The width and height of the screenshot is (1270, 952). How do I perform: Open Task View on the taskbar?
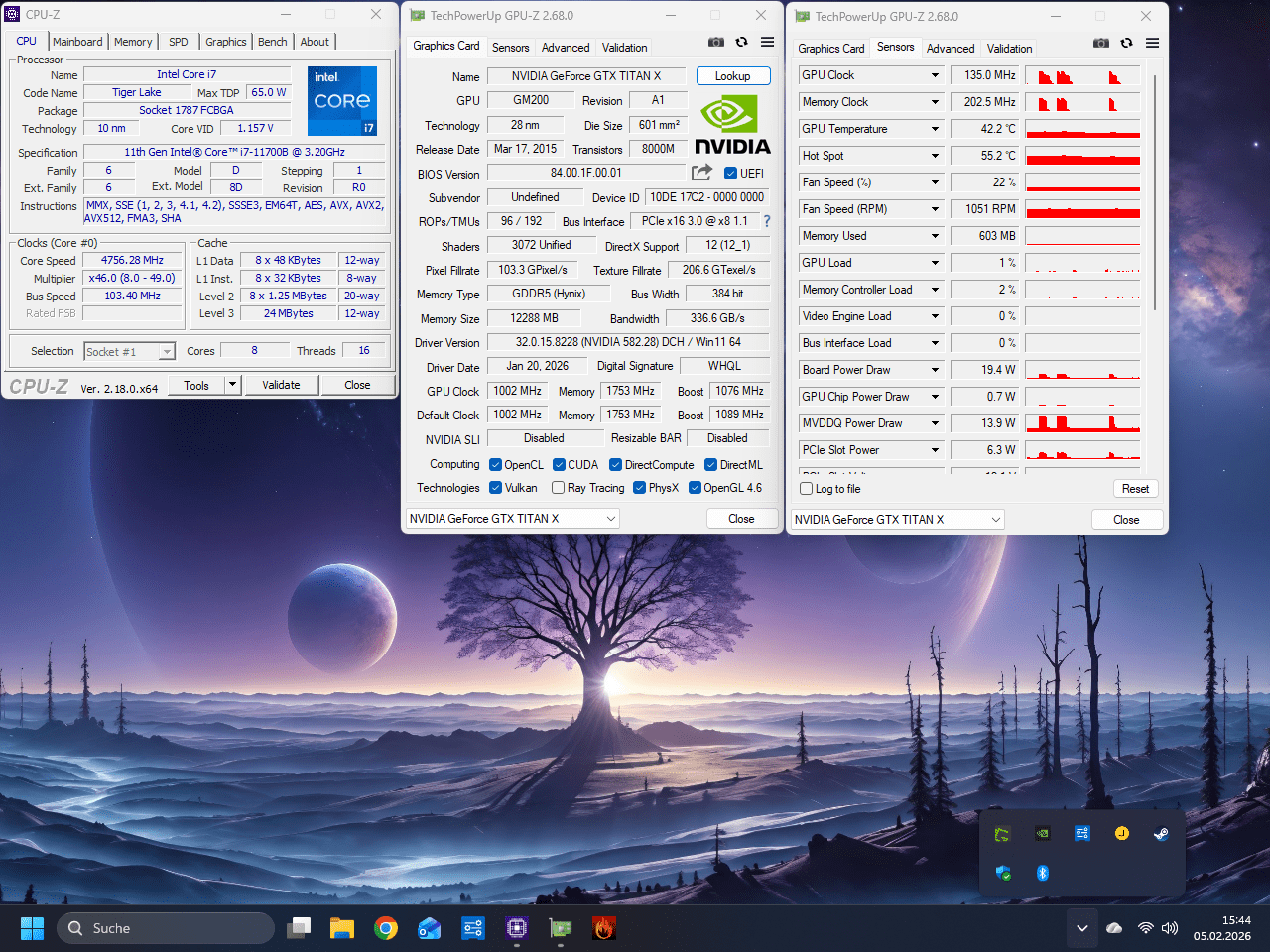pos(299,928)
